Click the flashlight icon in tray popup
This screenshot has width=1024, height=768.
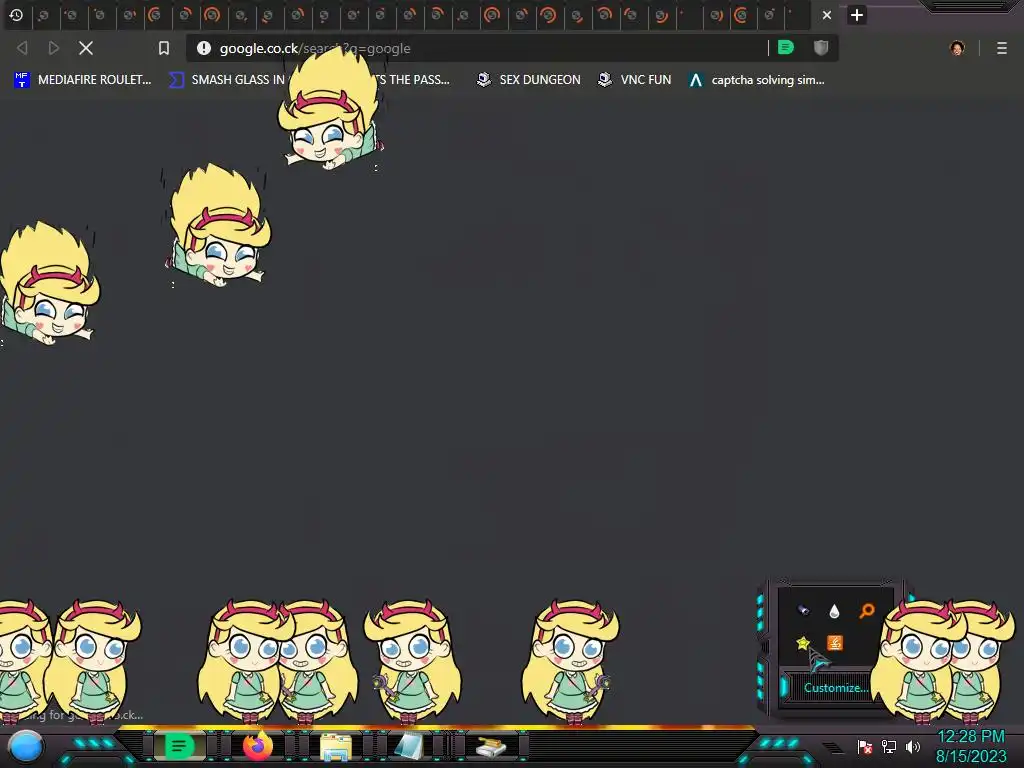(x=803, y=611)
